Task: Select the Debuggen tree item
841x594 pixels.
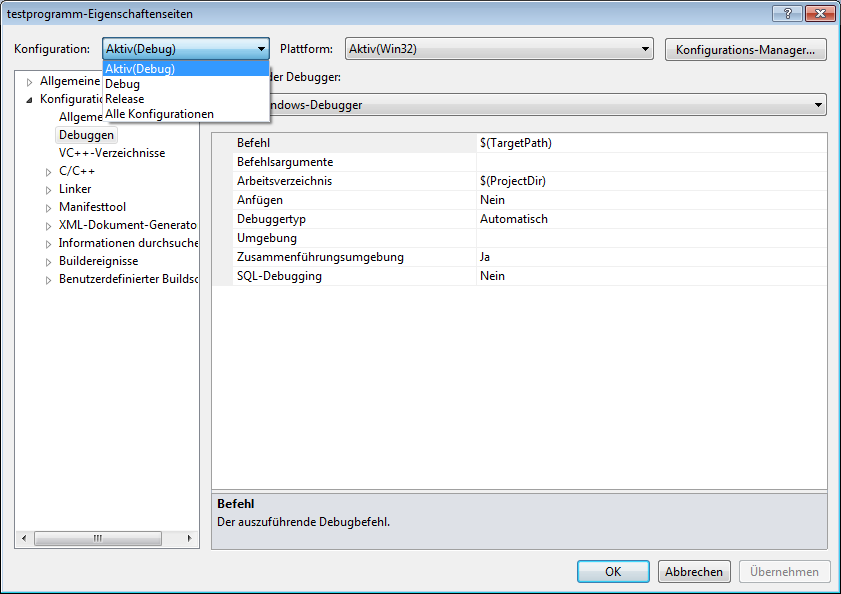Action: (x=87, y=135)
